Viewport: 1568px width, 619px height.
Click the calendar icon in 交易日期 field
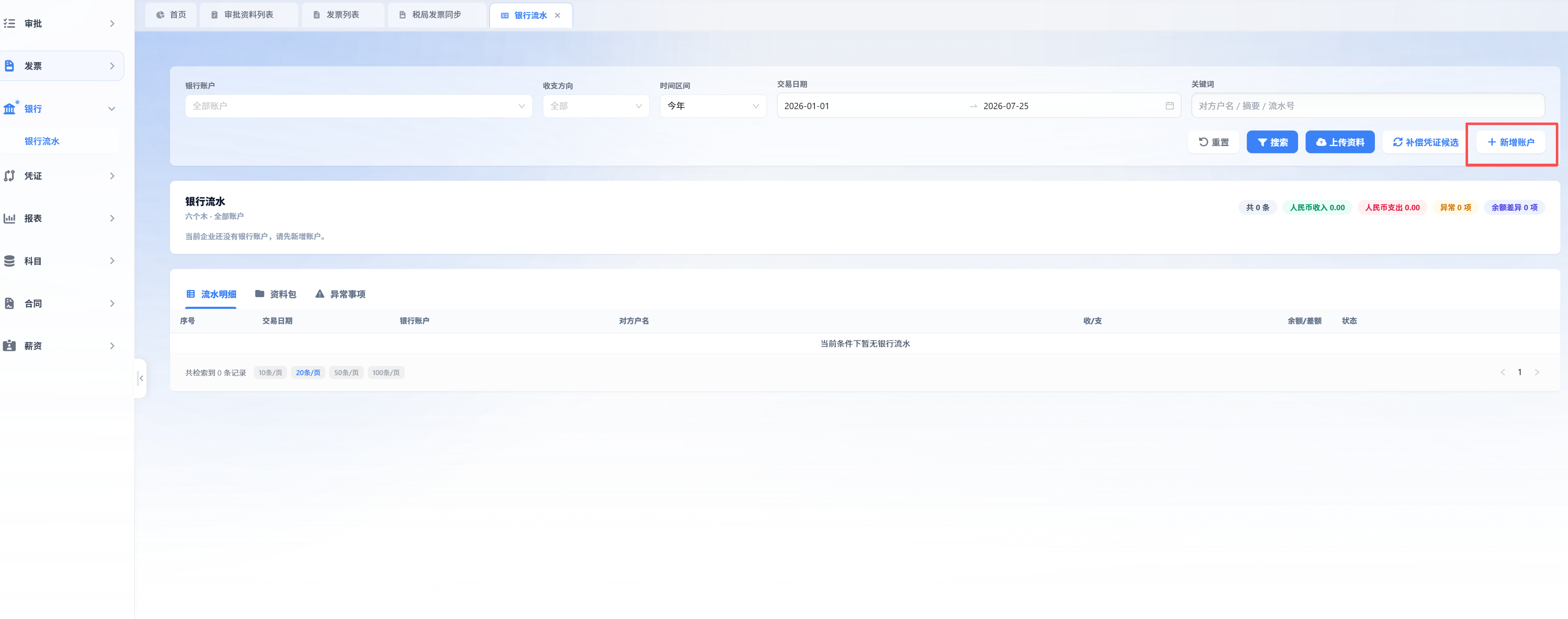pos(1169,105)
